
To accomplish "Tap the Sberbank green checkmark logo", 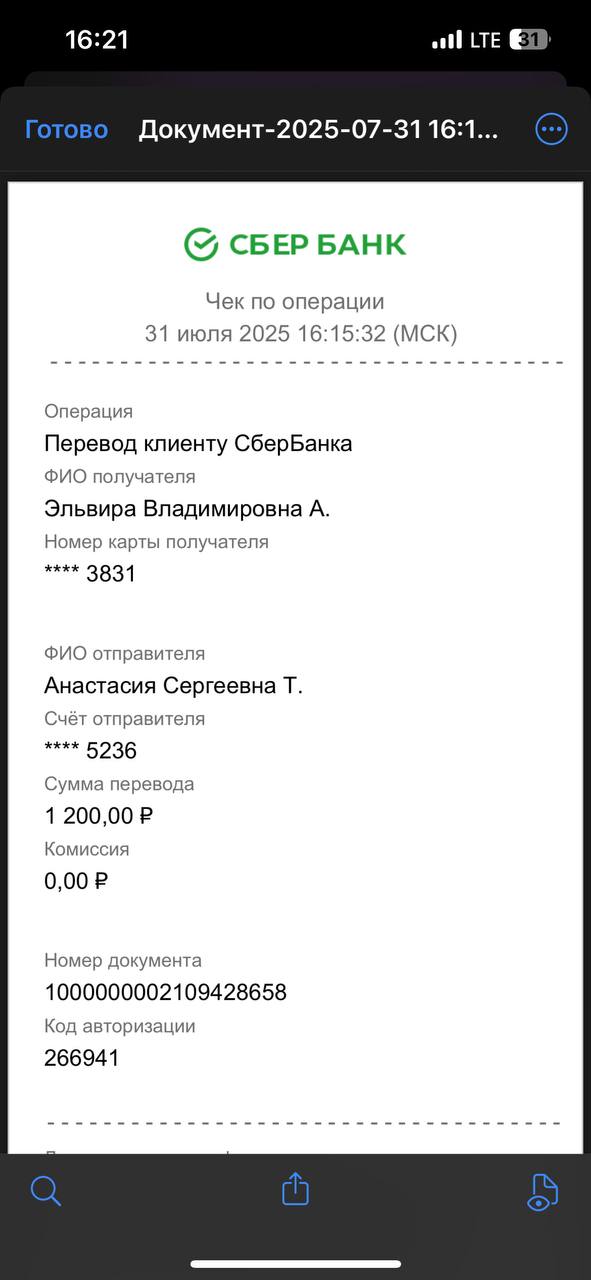I will coord(201,244).
